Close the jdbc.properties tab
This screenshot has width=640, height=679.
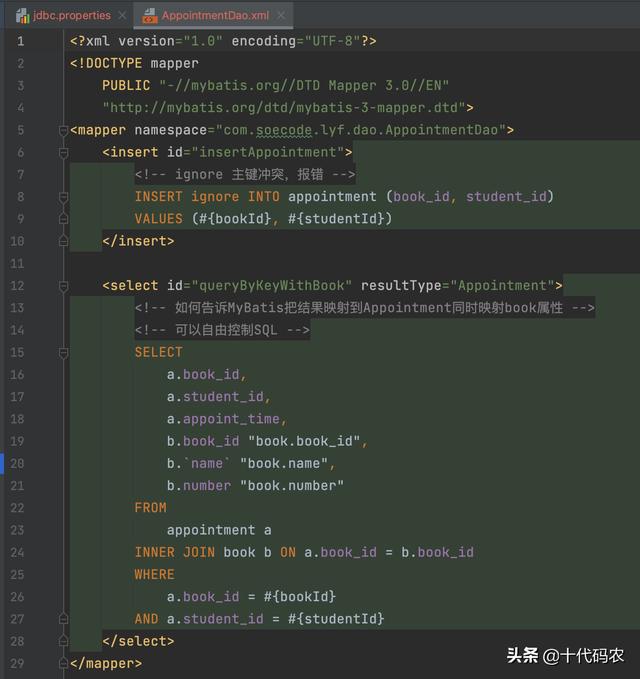[123, 16]
